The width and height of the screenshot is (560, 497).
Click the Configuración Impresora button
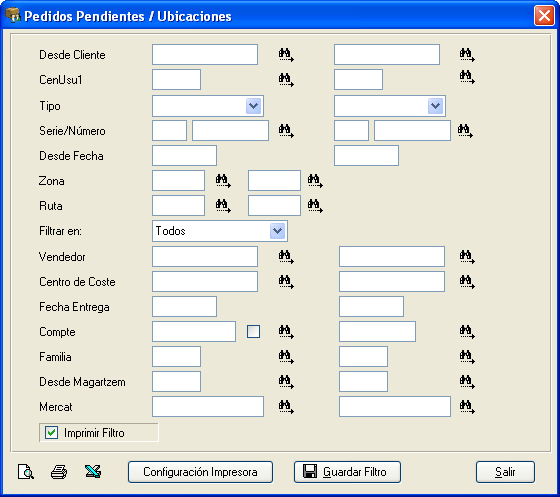pos(200,472)
